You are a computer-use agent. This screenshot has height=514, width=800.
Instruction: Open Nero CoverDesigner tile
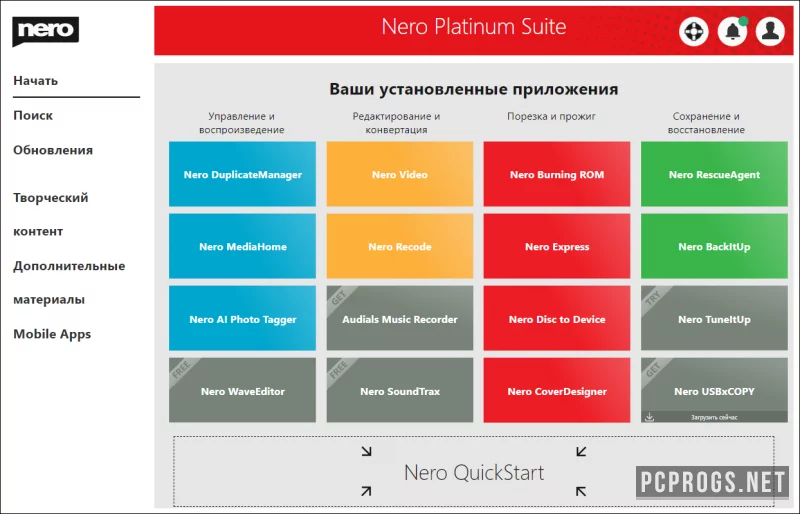[557, 390]
